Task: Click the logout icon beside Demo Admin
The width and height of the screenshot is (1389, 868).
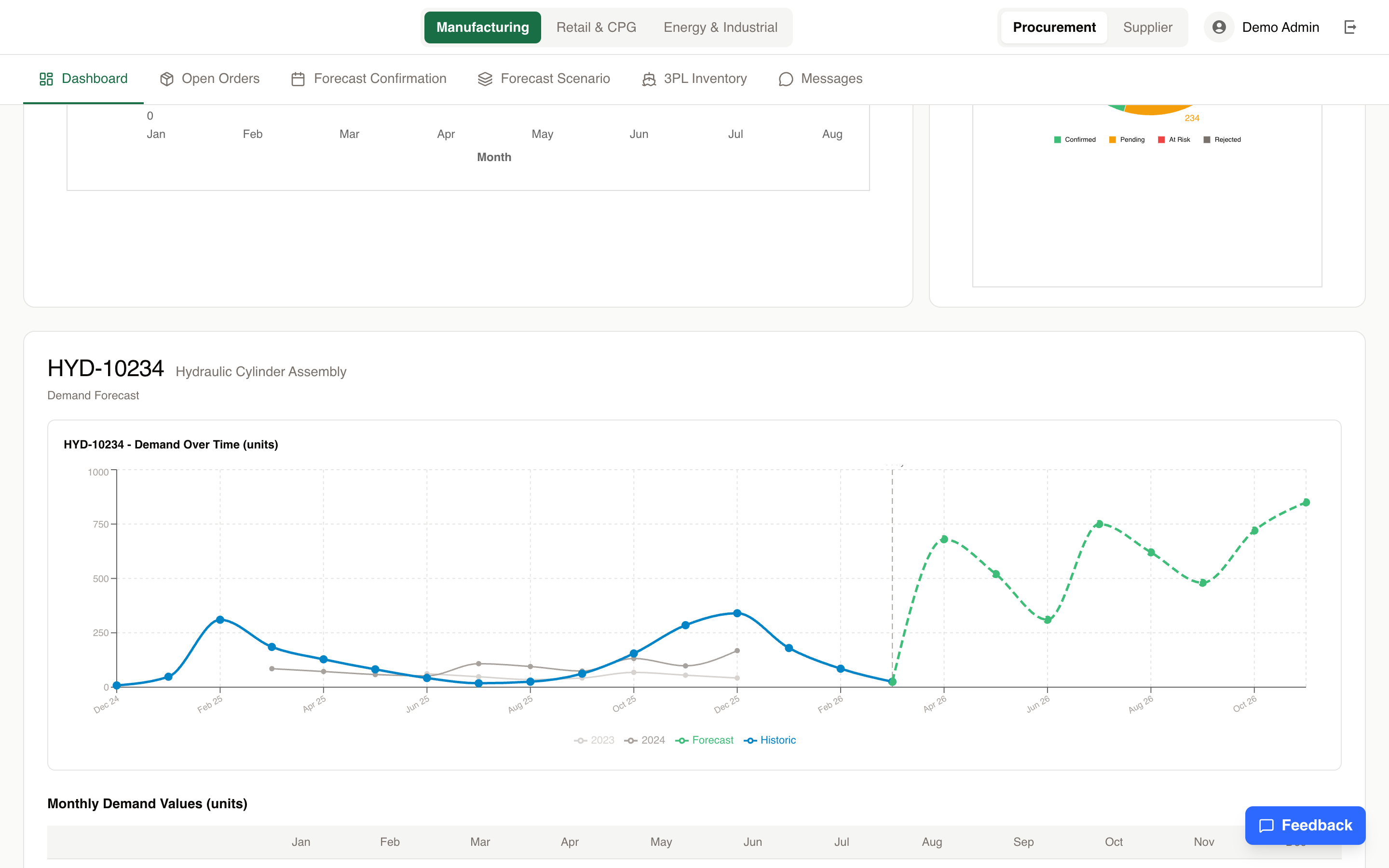Action: [1350, 27]
